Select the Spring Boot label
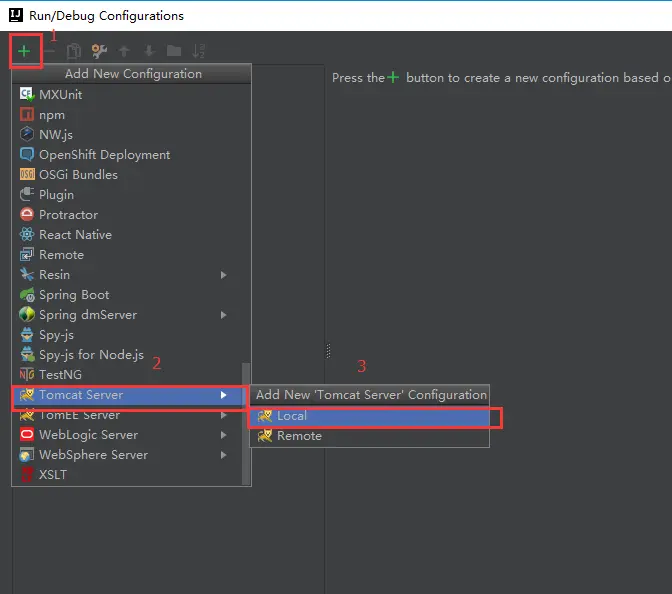This screenshot has width=672, height=594. (x=74, y=295)
